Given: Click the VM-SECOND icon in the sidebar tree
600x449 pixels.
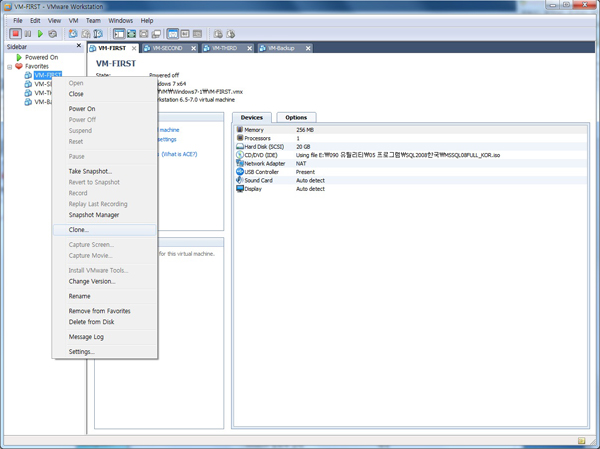Looking at the screenshot, I should pos(28,84).
